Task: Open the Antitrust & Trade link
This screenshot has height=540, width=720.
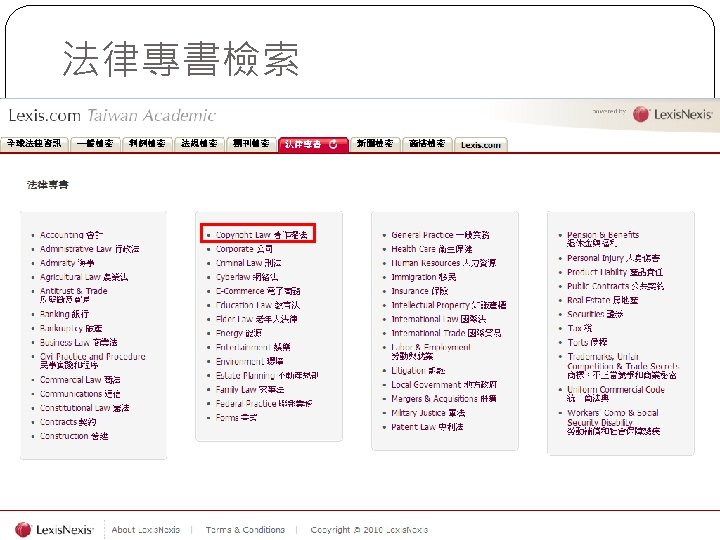Action: tap(73, 295)
